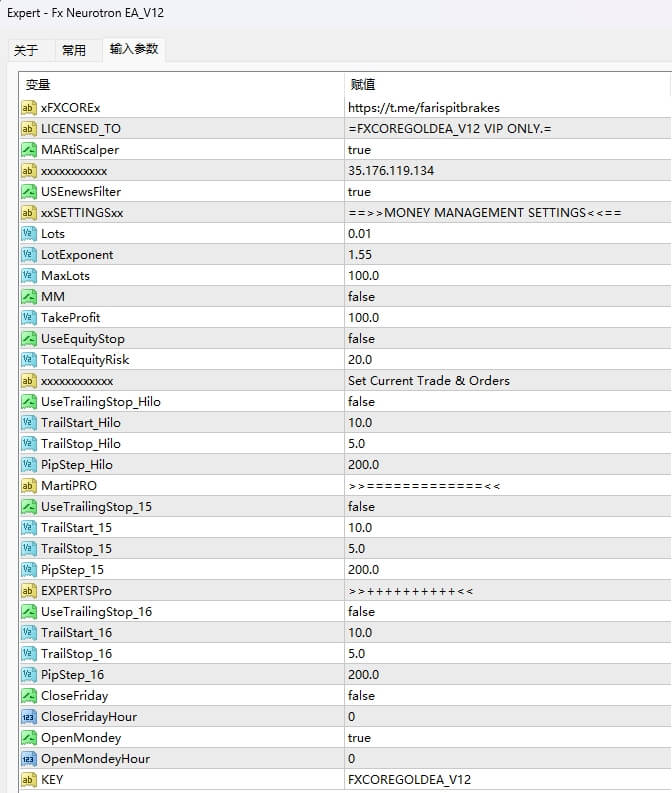Click the double icon beside TakeProfit
672x793 pixels.
tap(29, 318)
